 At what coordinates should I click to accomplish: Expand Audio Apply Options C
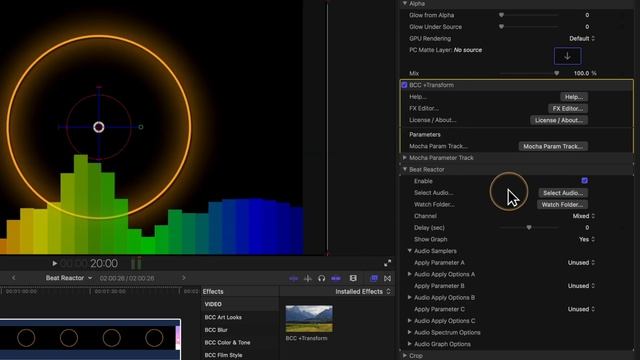point(410,321)
